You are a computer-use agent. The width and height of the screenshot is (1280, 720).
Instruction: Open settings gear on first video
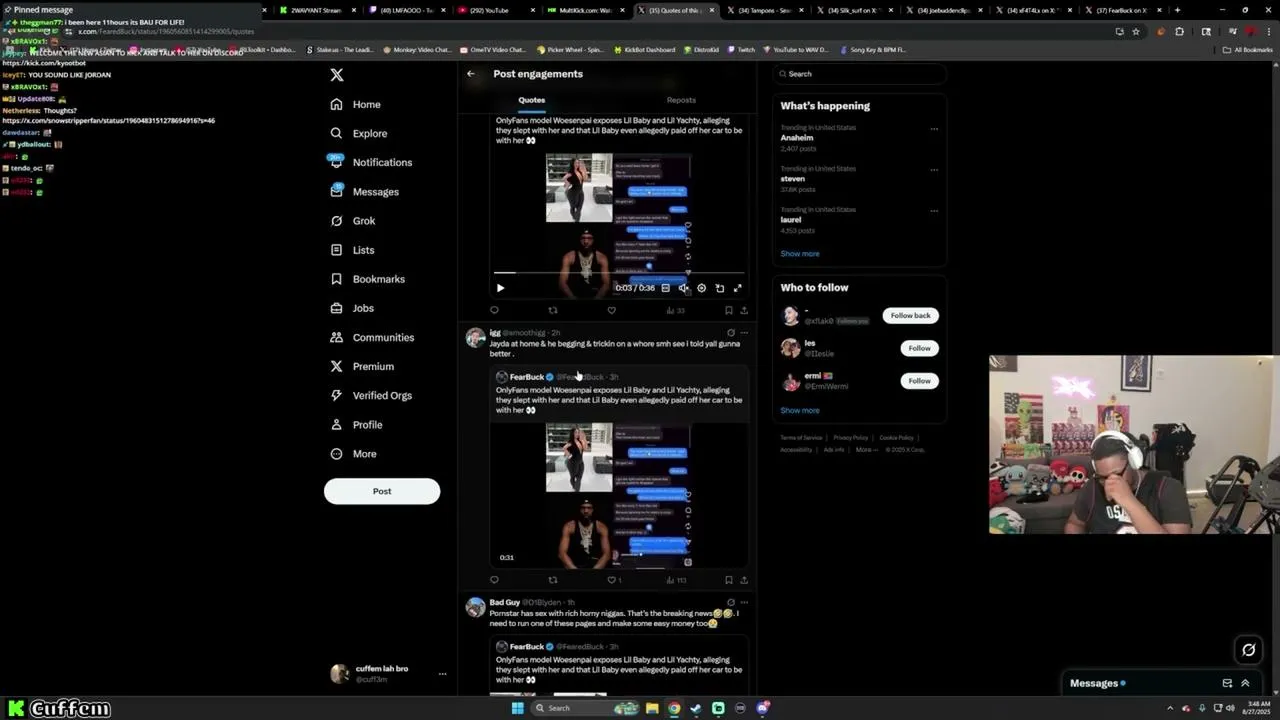(x=701, y=288)
